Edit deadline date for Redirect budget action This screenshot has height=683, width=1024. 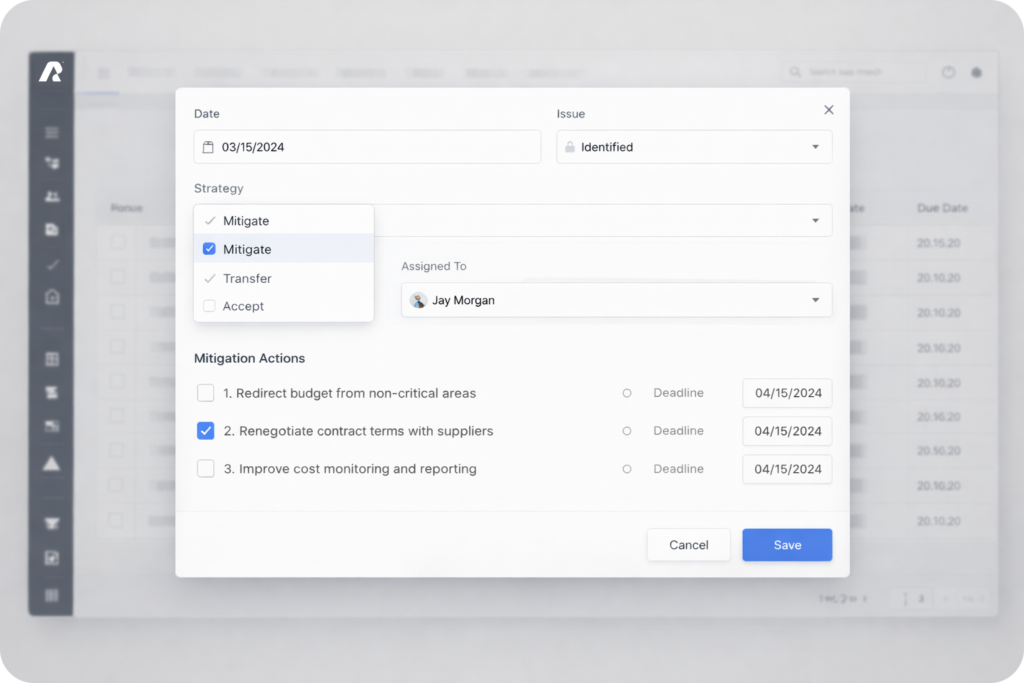pyautogui.click(x=787, y=393)
